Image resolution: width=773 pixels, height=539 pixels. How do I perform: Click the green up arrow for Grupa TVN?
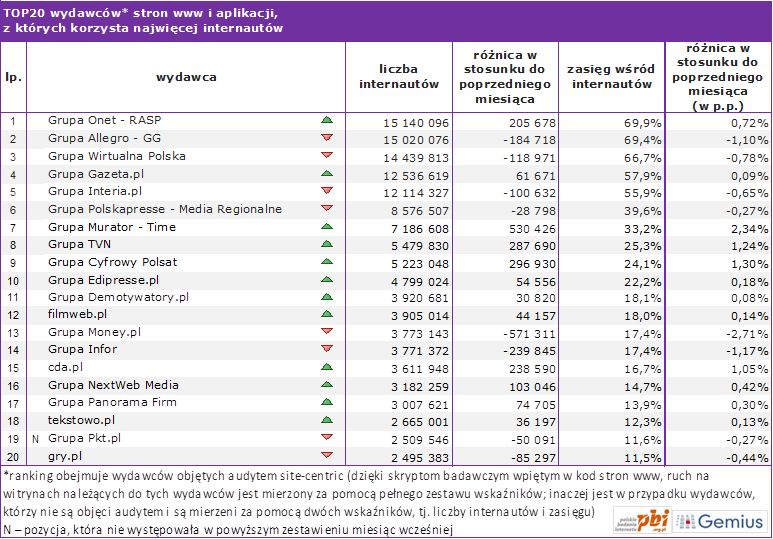327,244
